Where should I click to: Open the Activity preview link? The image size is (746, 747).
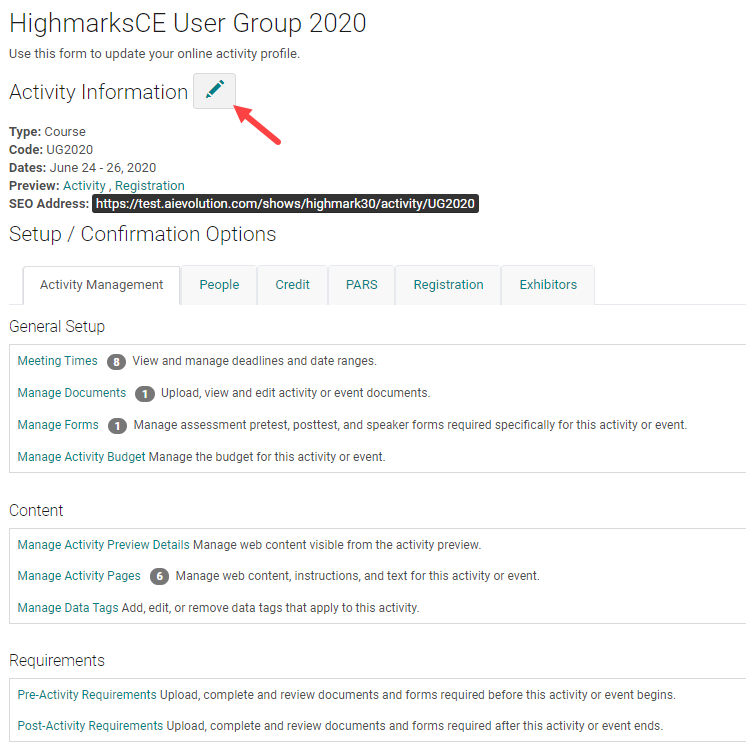click(83, 186)
